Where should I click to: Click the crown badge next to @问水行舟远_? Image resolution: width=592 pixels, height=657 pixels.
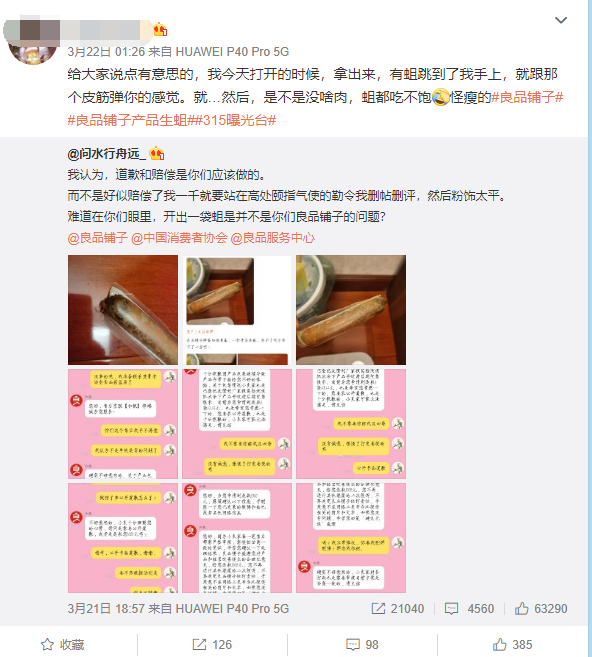(x=156, y=154)
